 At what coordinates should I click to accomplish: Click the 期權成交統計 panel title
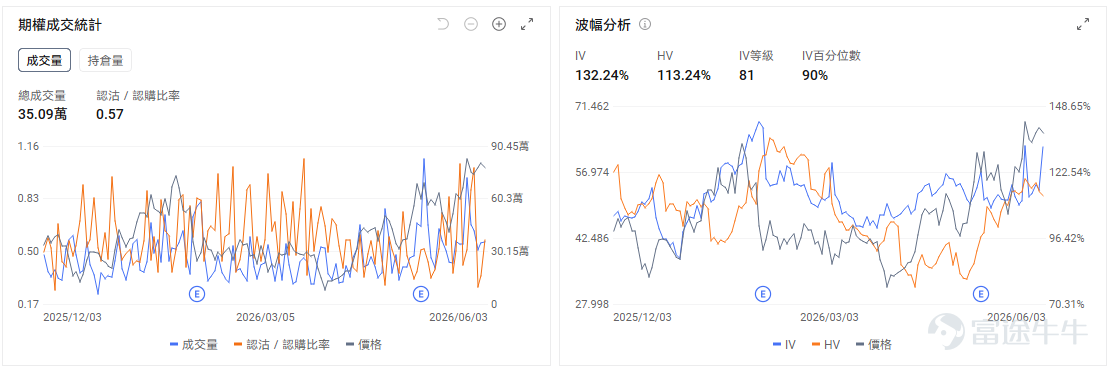point(60,25)
